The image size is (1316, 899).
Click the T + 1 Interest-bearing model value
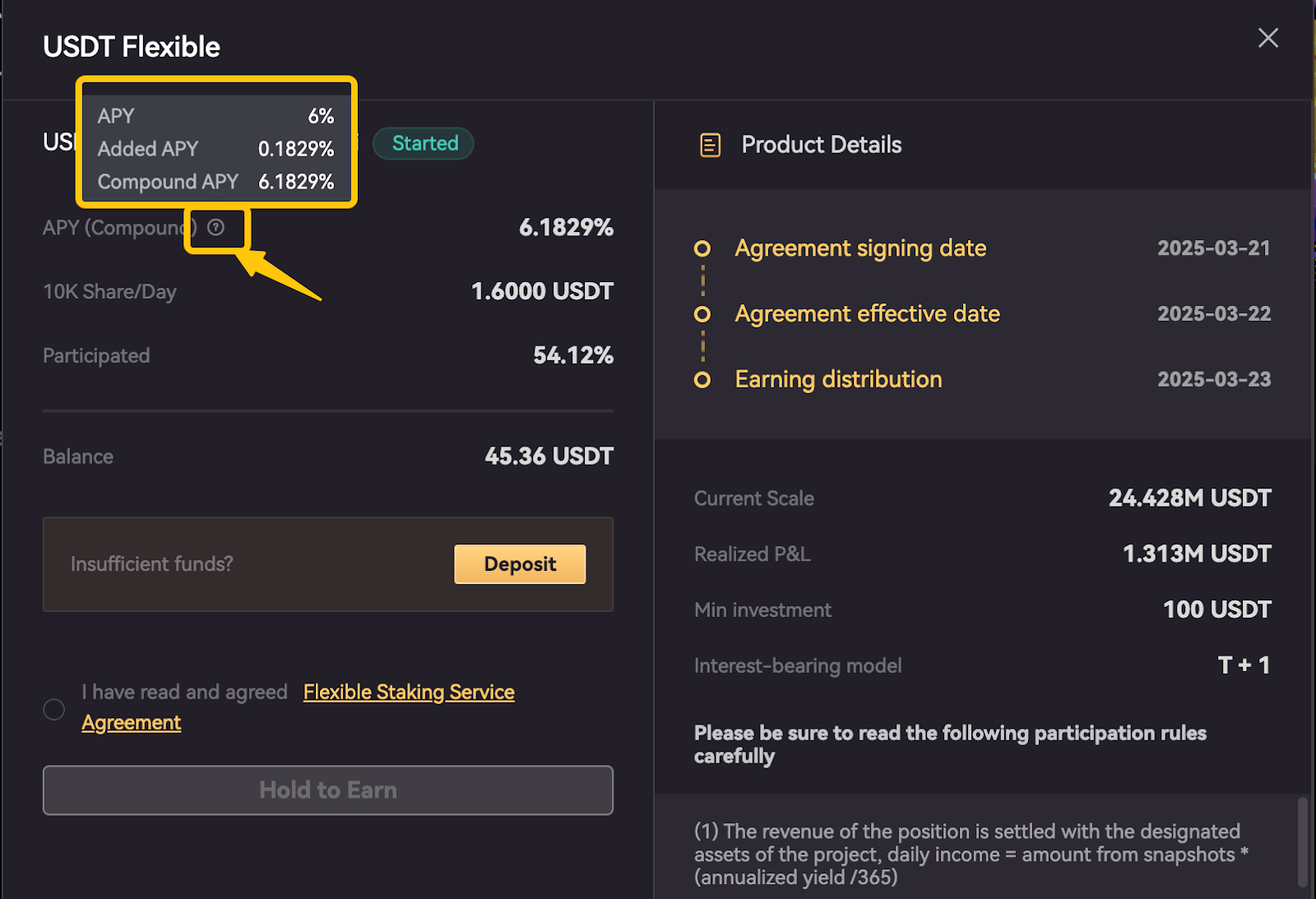tap(1244, 665)
